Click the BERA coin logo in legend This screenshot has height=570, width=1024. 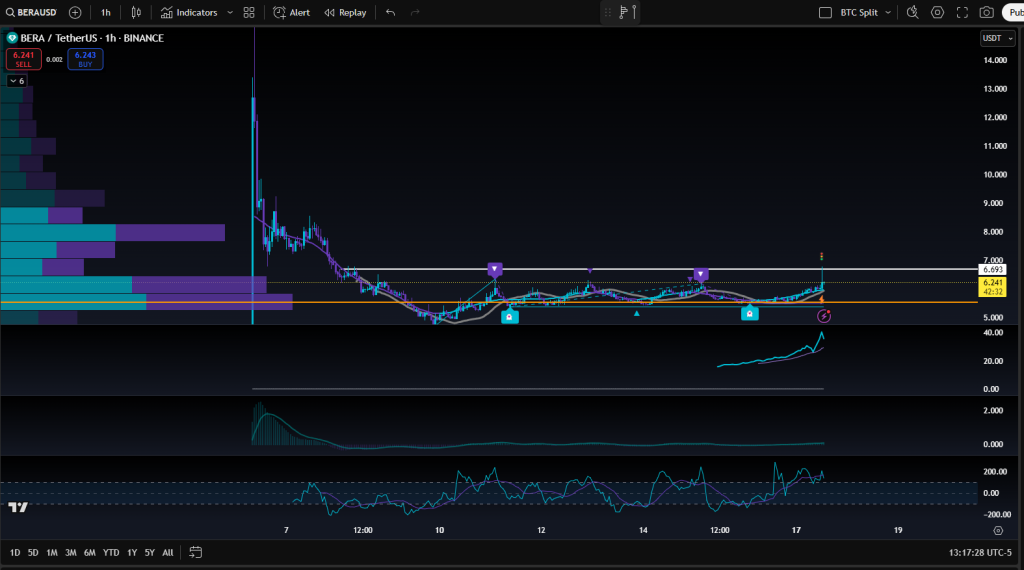[x=12, y=38]
